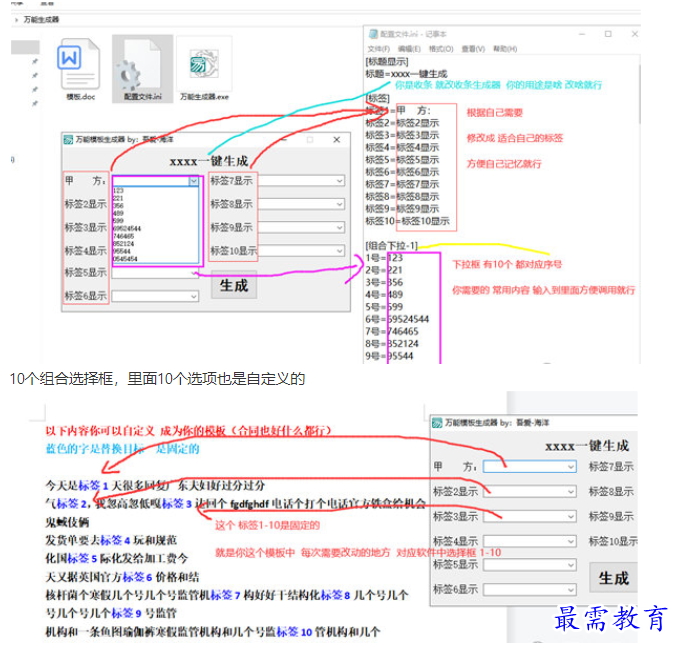This screenshot has width=676, height=650.
Task: Click app icon of generator beside the Word template
Action: [437, 422]
